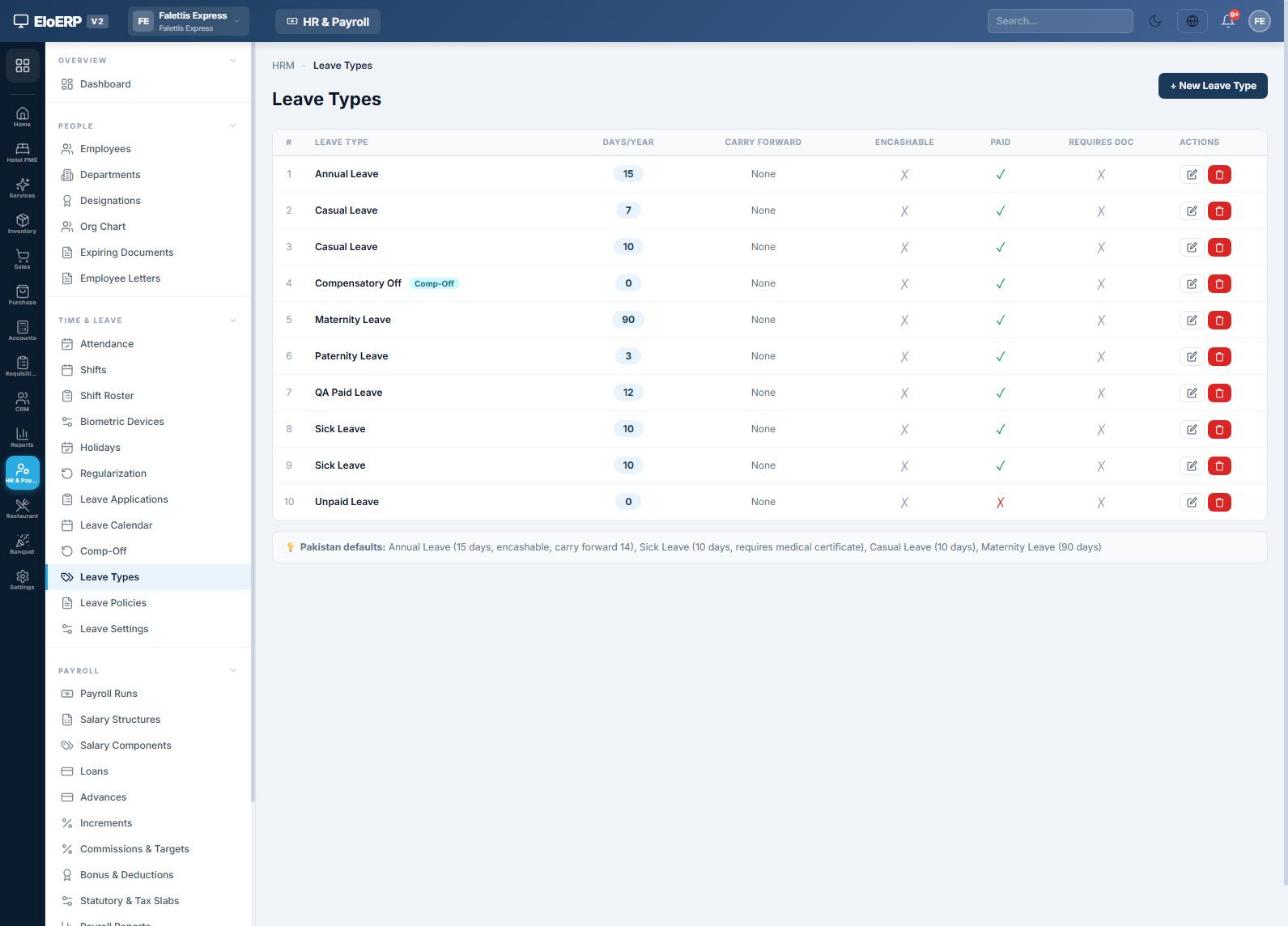Open the Accounts module icon
1288x926 pixels.
tap(22, 331)
